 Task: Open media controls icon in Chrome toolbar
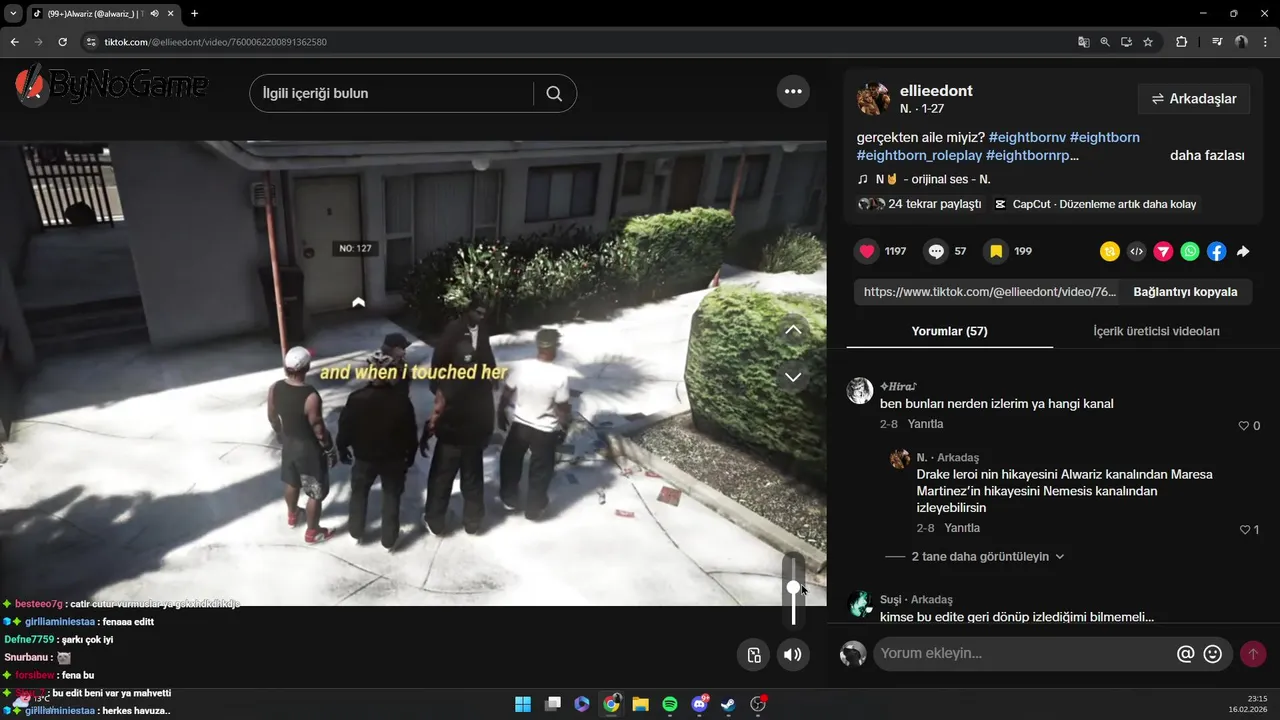click(x=1217, y=42)
